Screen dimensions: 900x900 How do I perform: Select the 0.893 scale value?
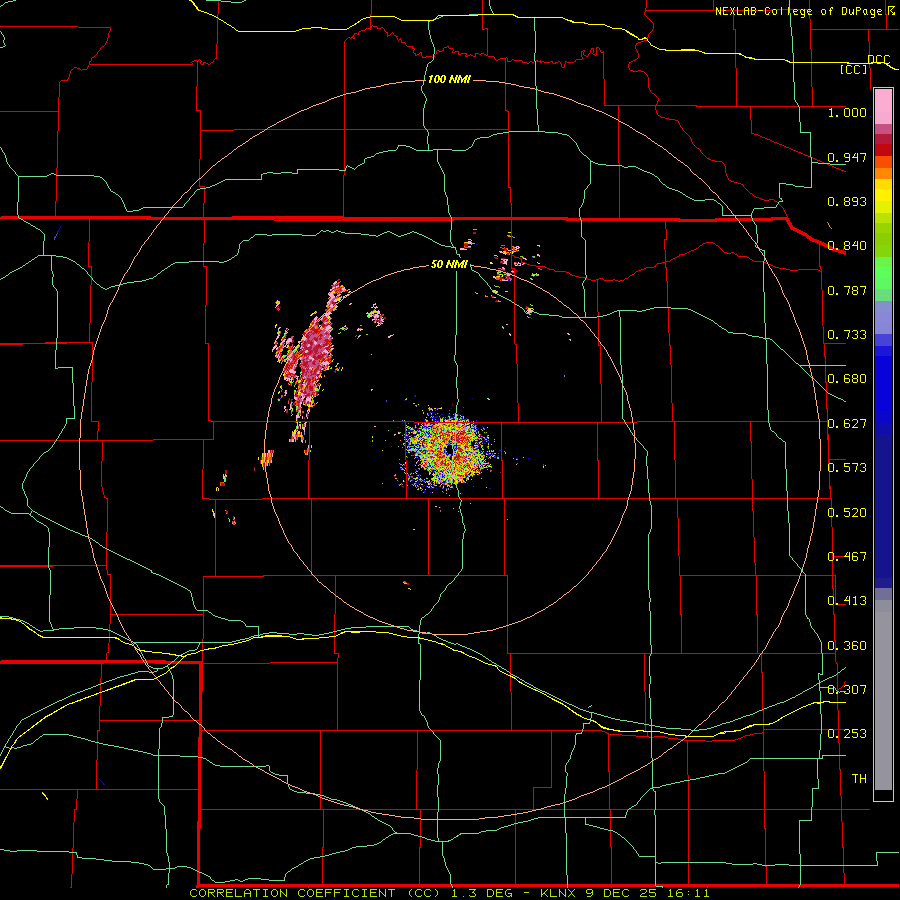point(847,201)
